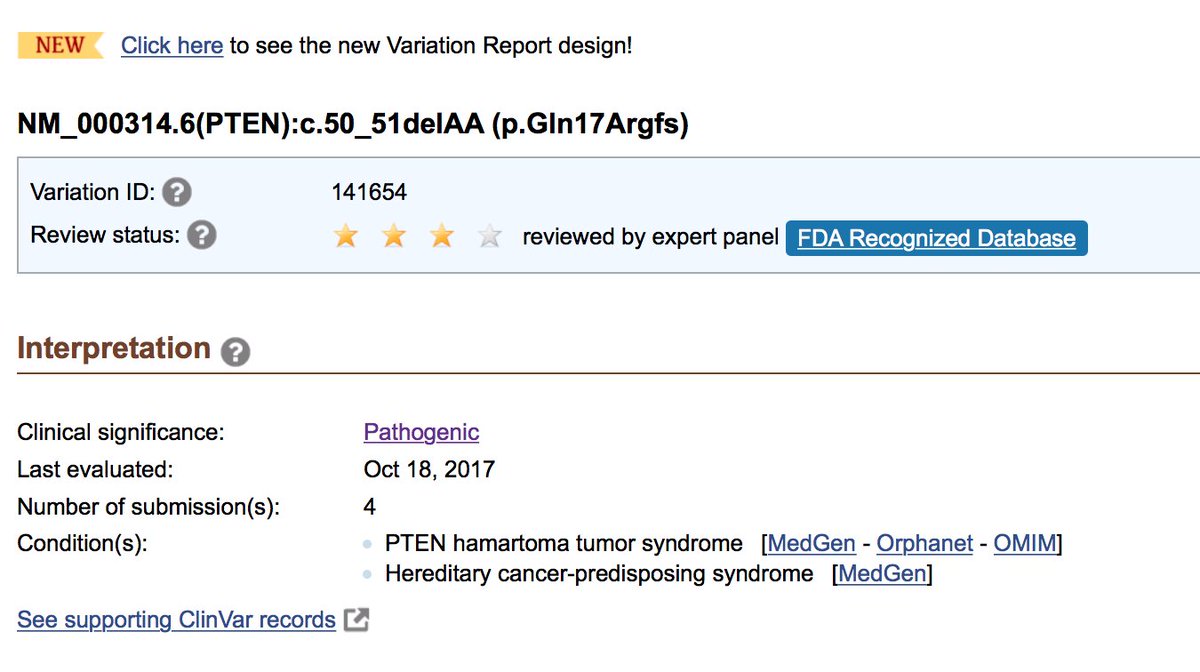1200x672 pixels.
Task: Click the yellow NEW banner badge
Action: click(x=61, y=45)
